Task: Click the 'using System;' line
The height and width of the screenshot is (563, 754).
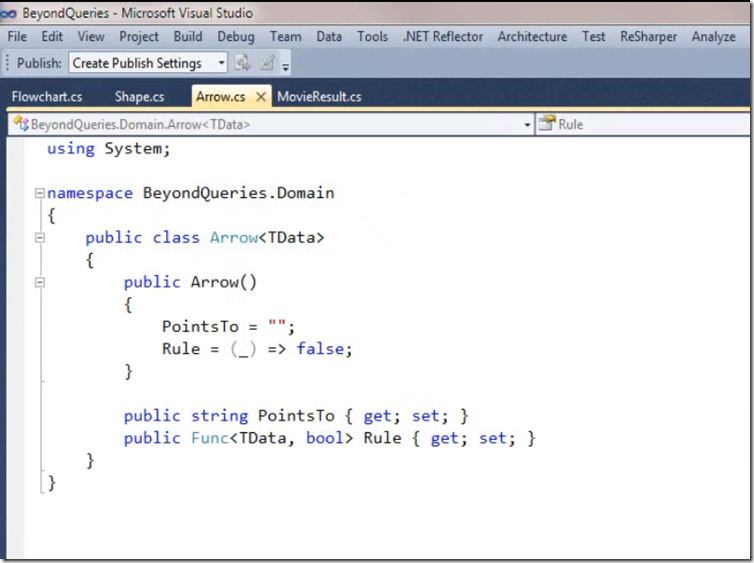Action: click(109, 149)
